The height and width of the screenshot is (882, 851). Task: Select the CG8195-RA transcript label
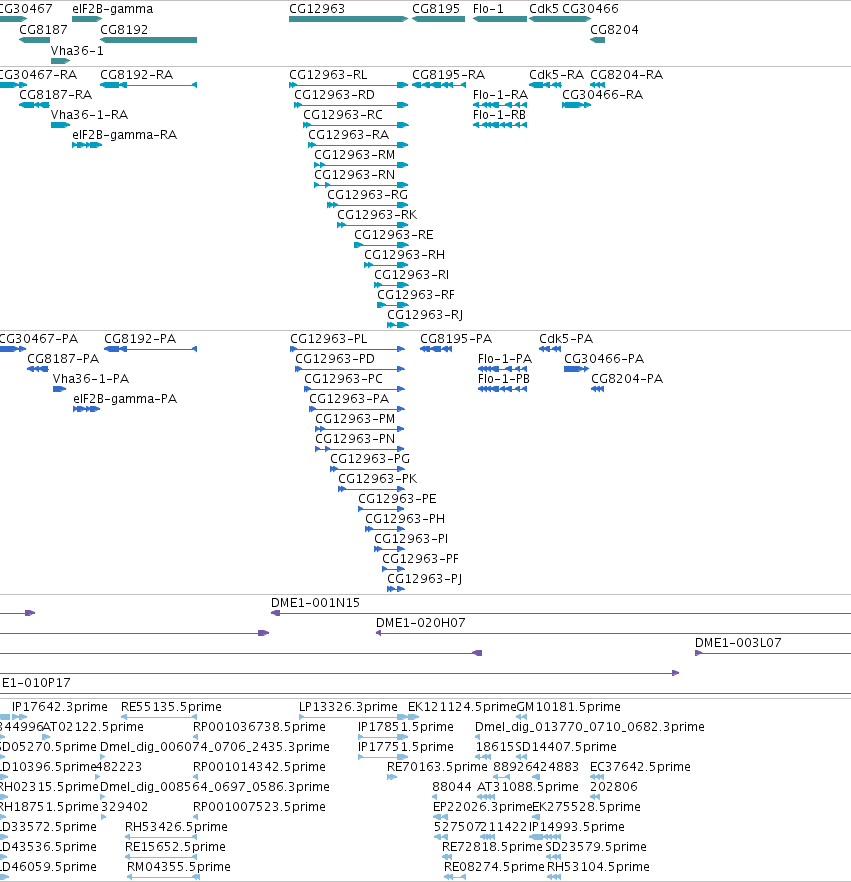point(448,75)
